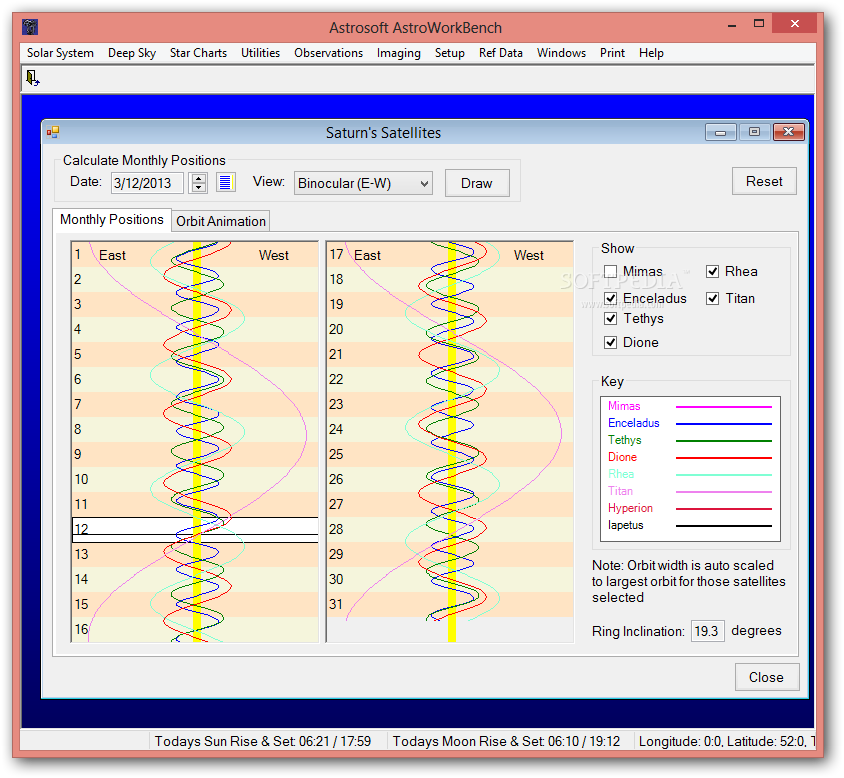Click the blue Enceladus key line

pos(723,424)
